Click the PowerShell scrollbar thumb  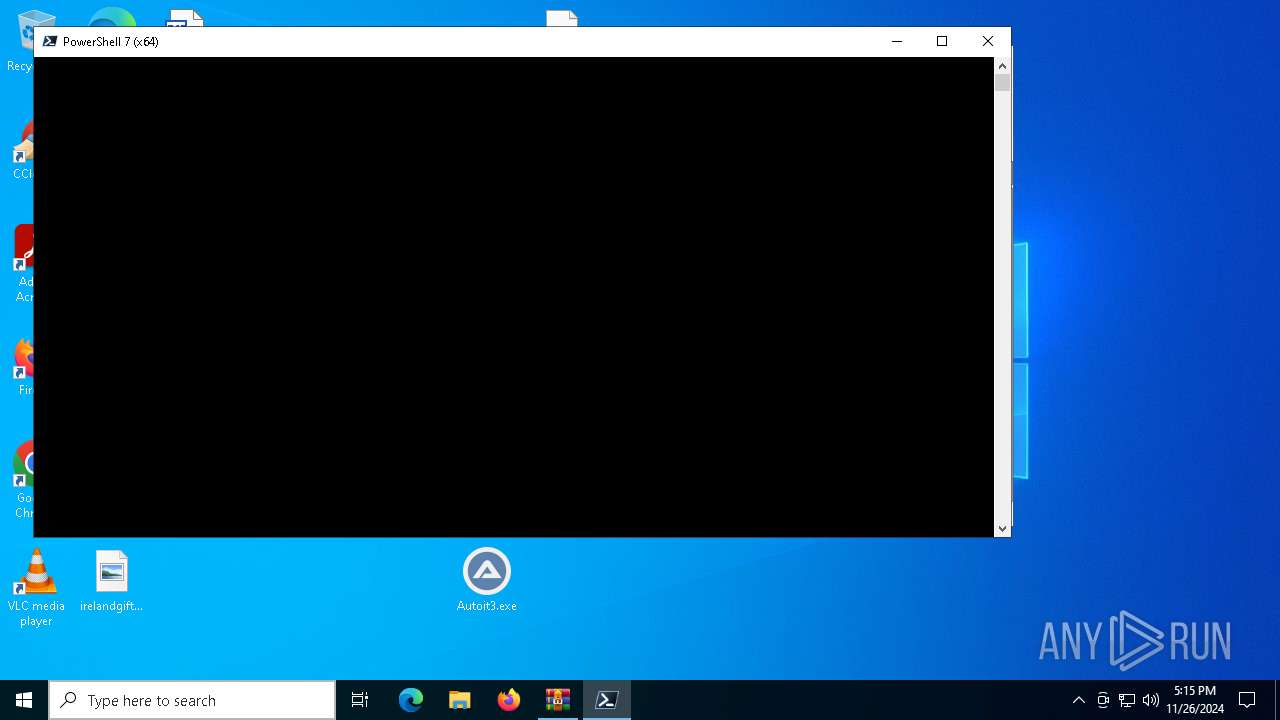click(x=1002, y=83)
